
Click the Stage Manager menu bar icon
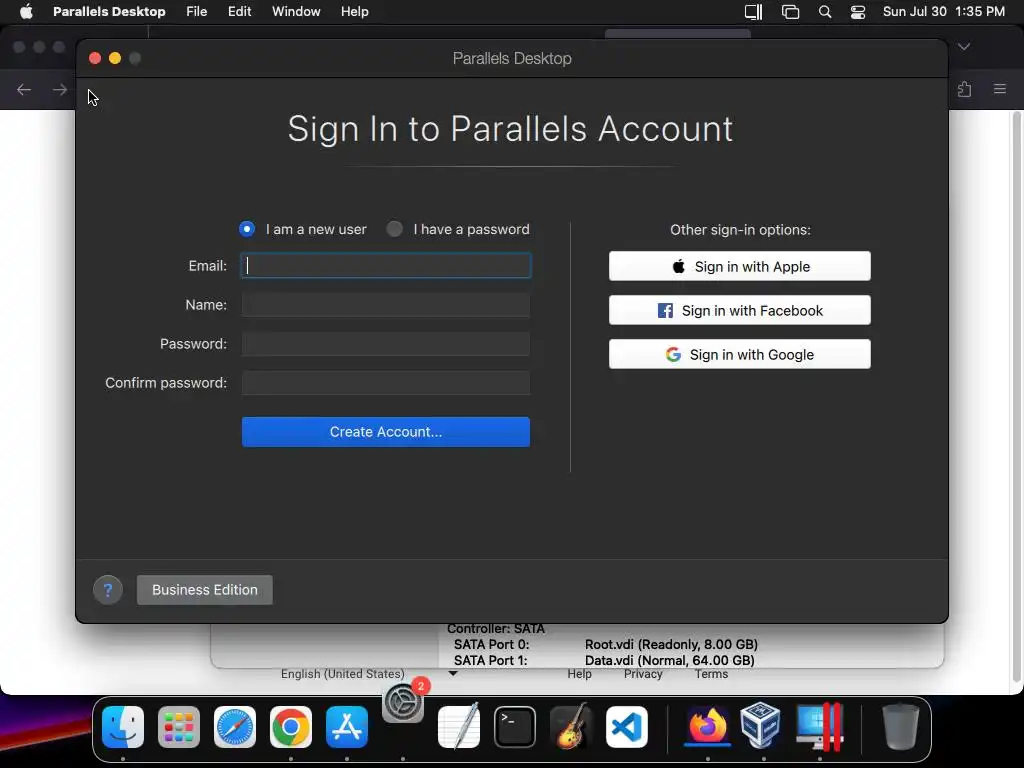click(x=790, y=12)
